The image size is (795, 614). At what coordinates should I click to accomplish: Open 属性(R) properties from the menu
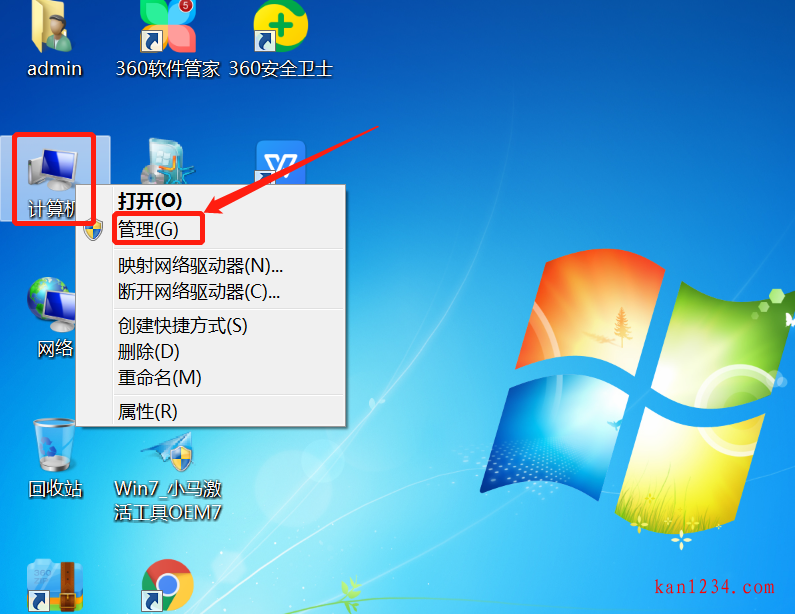[147, 411]
